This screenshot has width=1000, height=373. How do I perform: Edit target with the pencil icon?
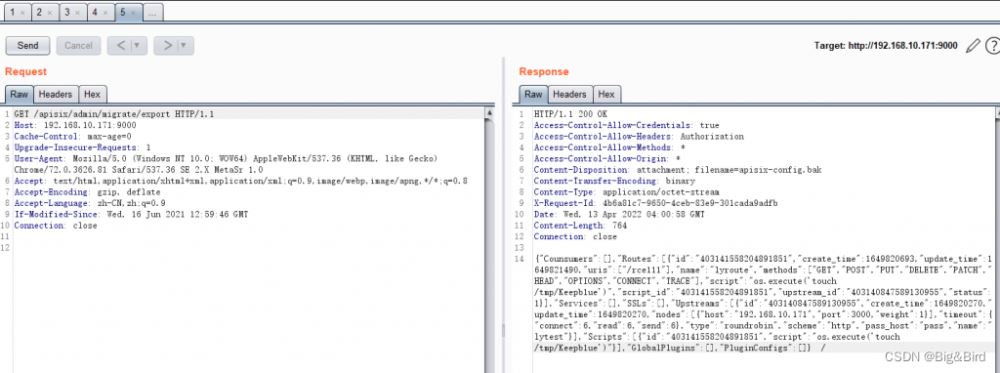(973, 45)
